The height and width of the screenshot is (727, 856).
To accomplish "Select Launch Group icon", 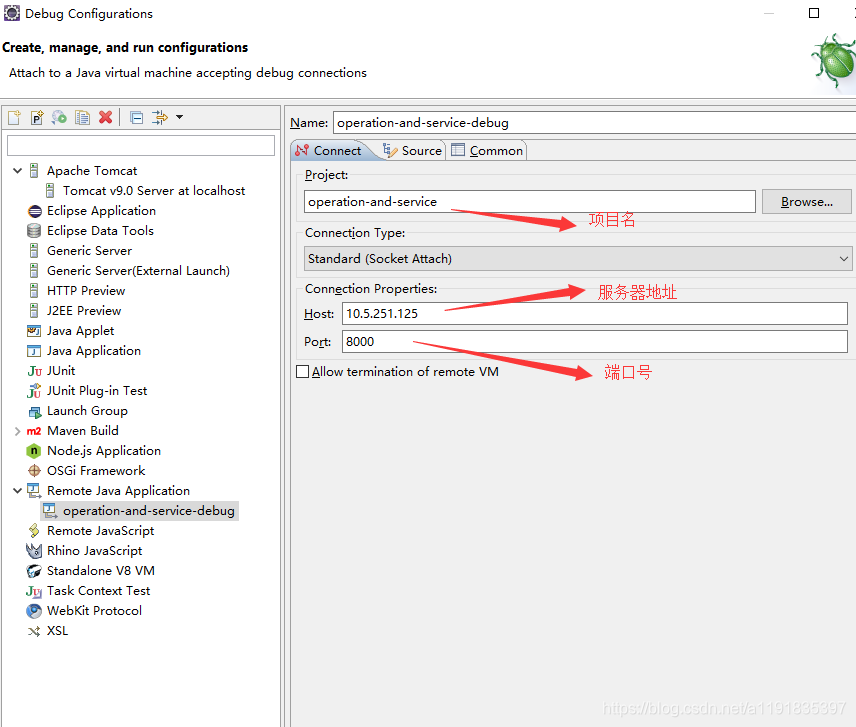I will [x=34, y=411].
